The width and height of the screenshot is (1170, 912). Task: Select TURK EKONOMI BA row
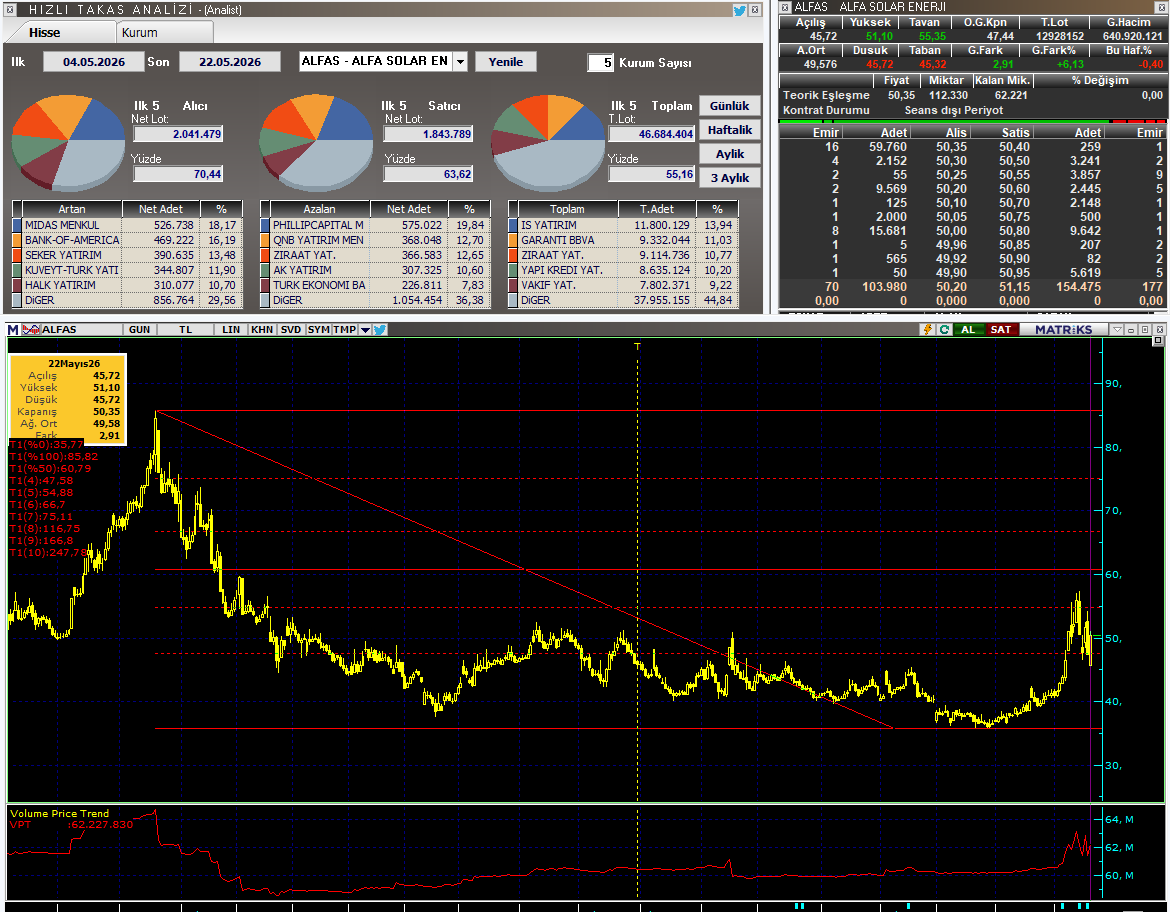[x=375, y=284]
